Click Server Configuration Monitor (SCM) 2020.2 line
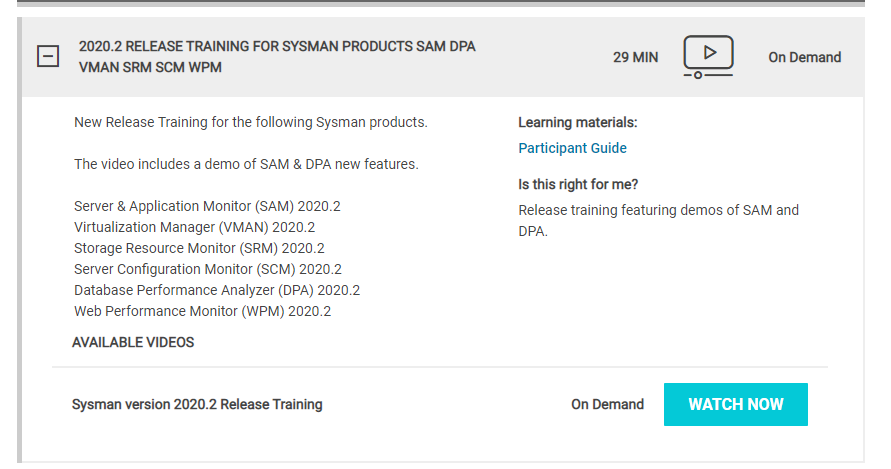891x469 pixels. (208, 269)
